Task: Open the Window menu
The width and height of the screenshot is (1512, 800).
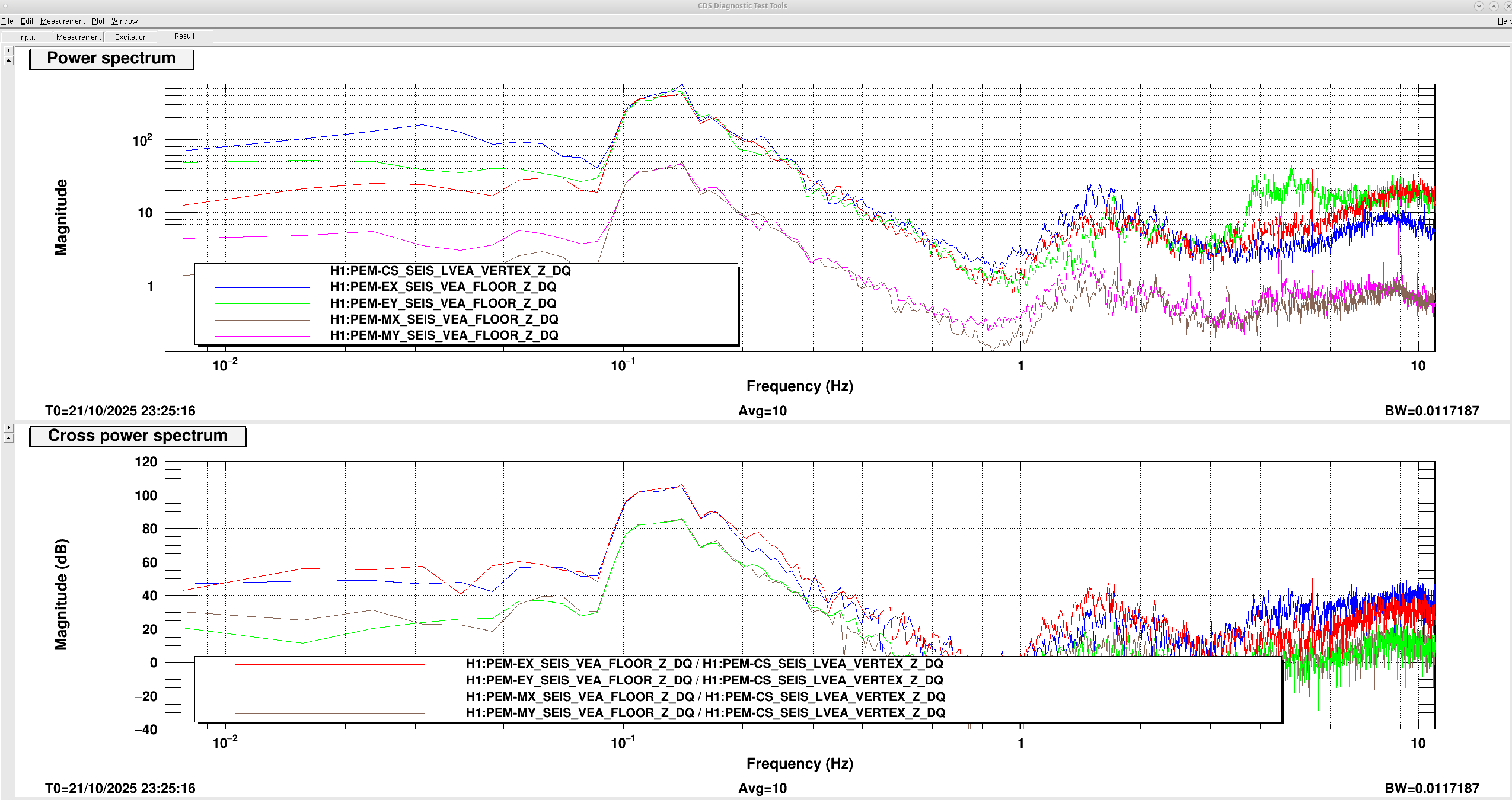Action: (125, 21)
